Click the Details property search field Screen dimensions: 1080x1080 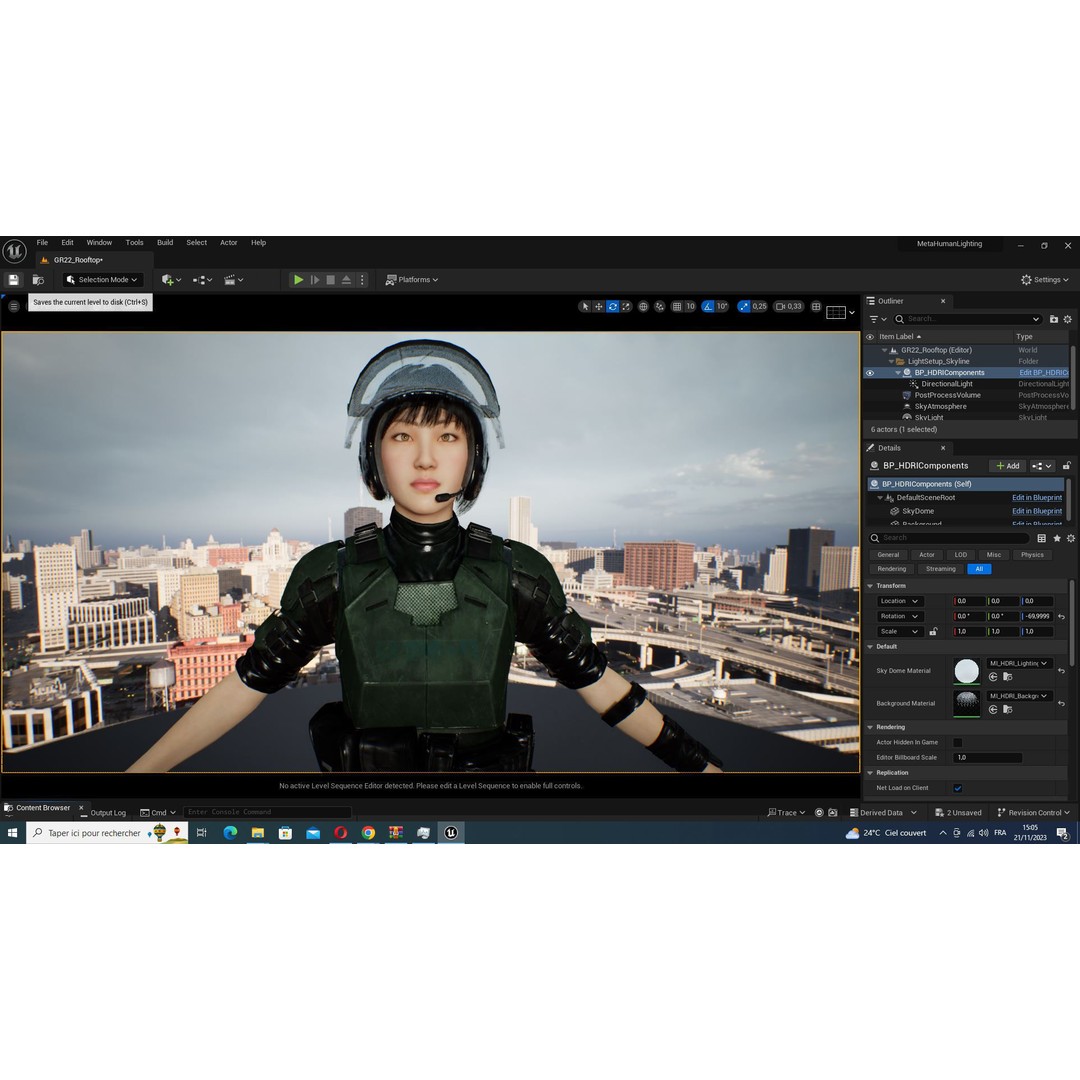click(x=949, y=538)
